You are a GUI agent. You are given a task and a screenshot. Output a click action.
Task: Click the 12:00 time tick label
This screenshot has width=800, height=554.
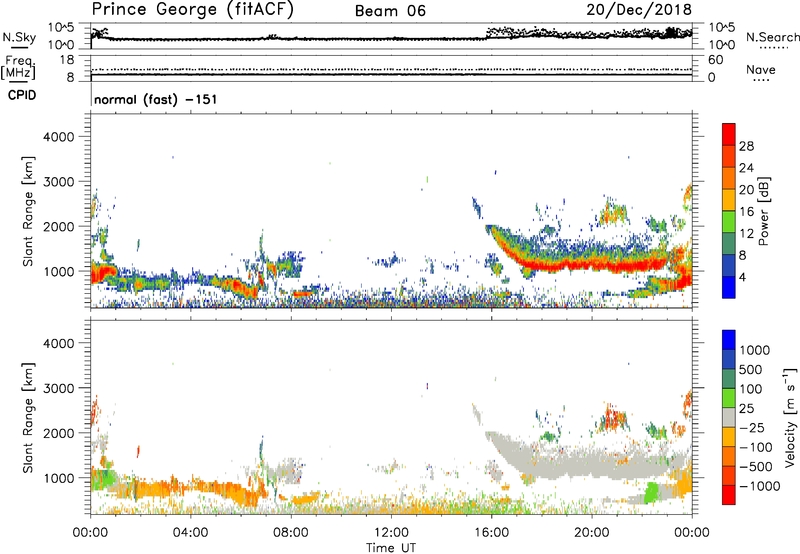pos(391,533)
